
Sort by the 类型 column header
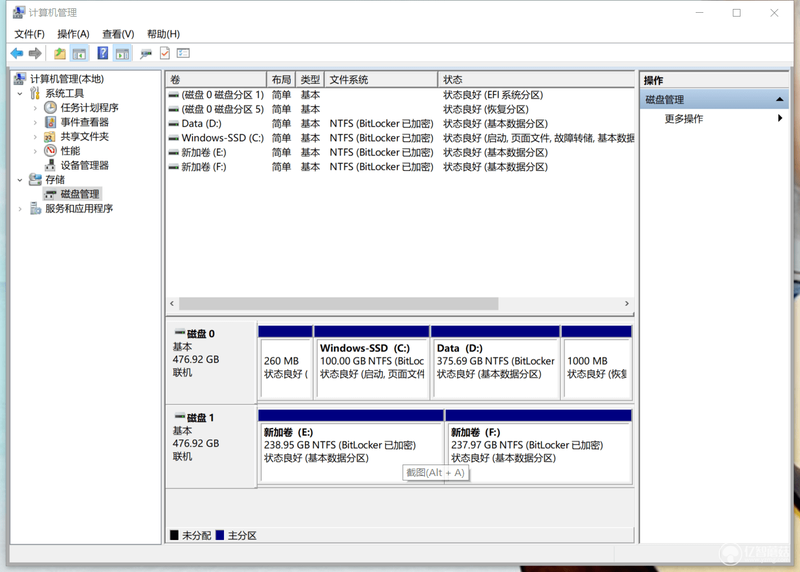310,80
